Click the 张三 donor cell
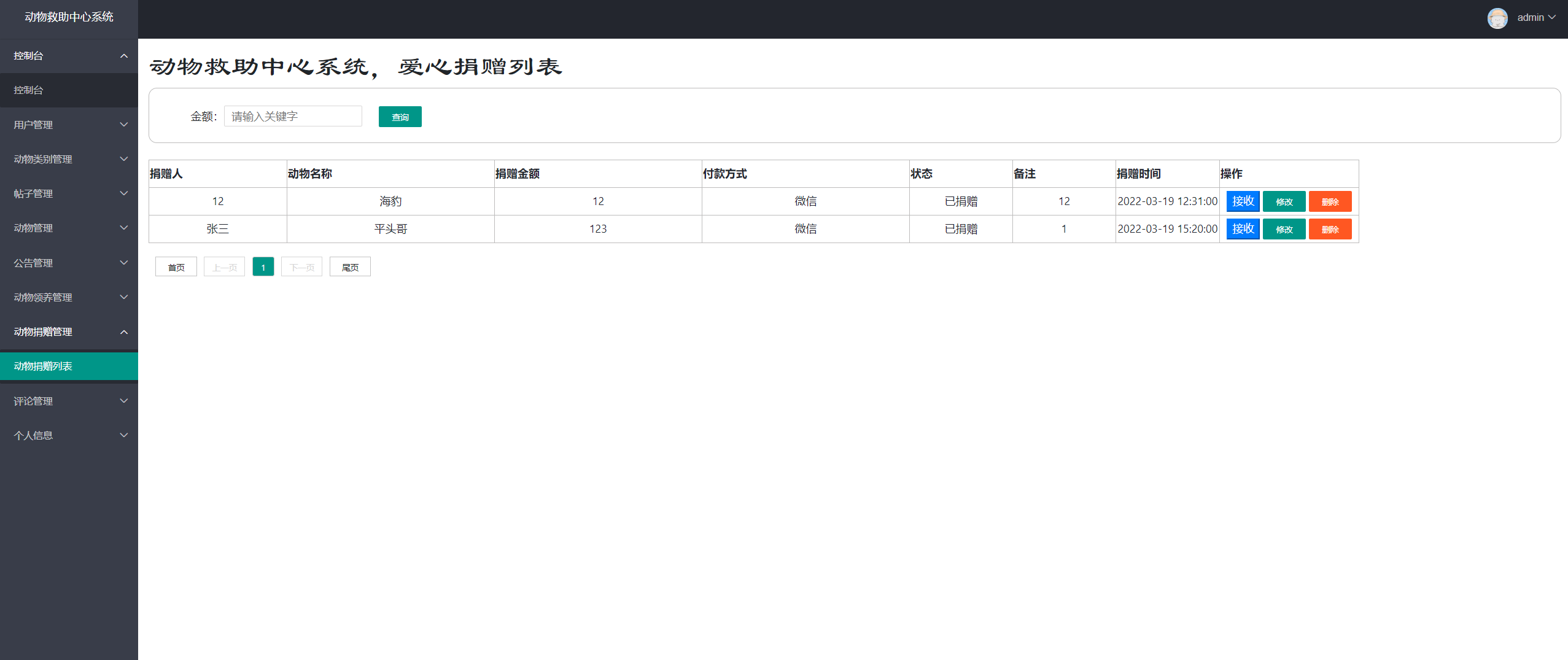 click(218, 229)
